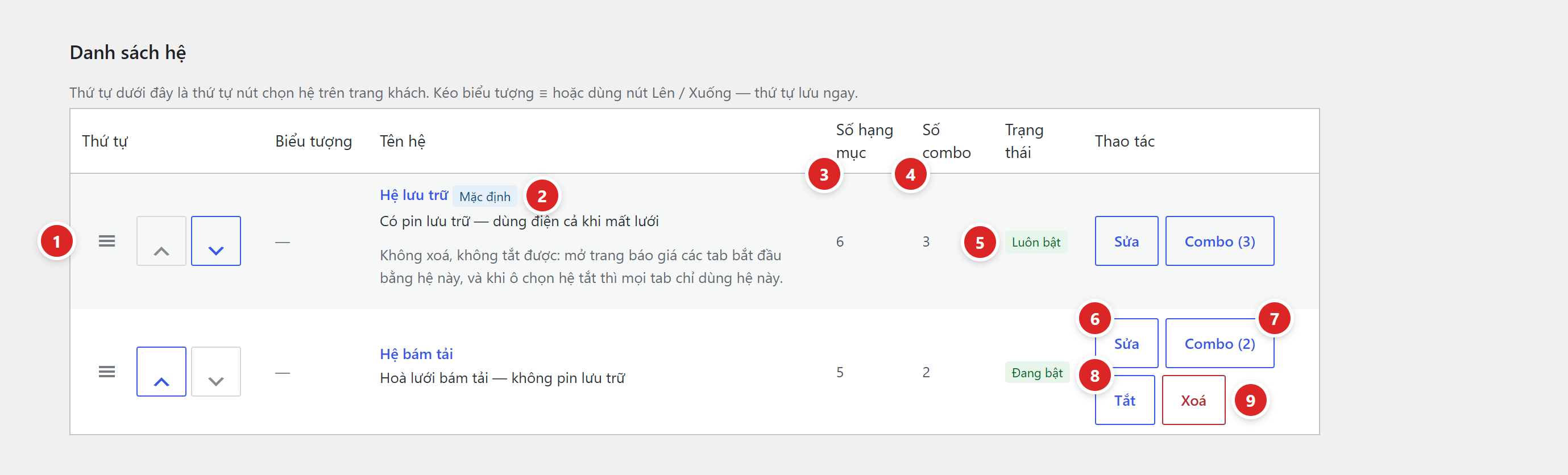Edit Hệ bám tải with Sửa button

(x=1127, y=343)
